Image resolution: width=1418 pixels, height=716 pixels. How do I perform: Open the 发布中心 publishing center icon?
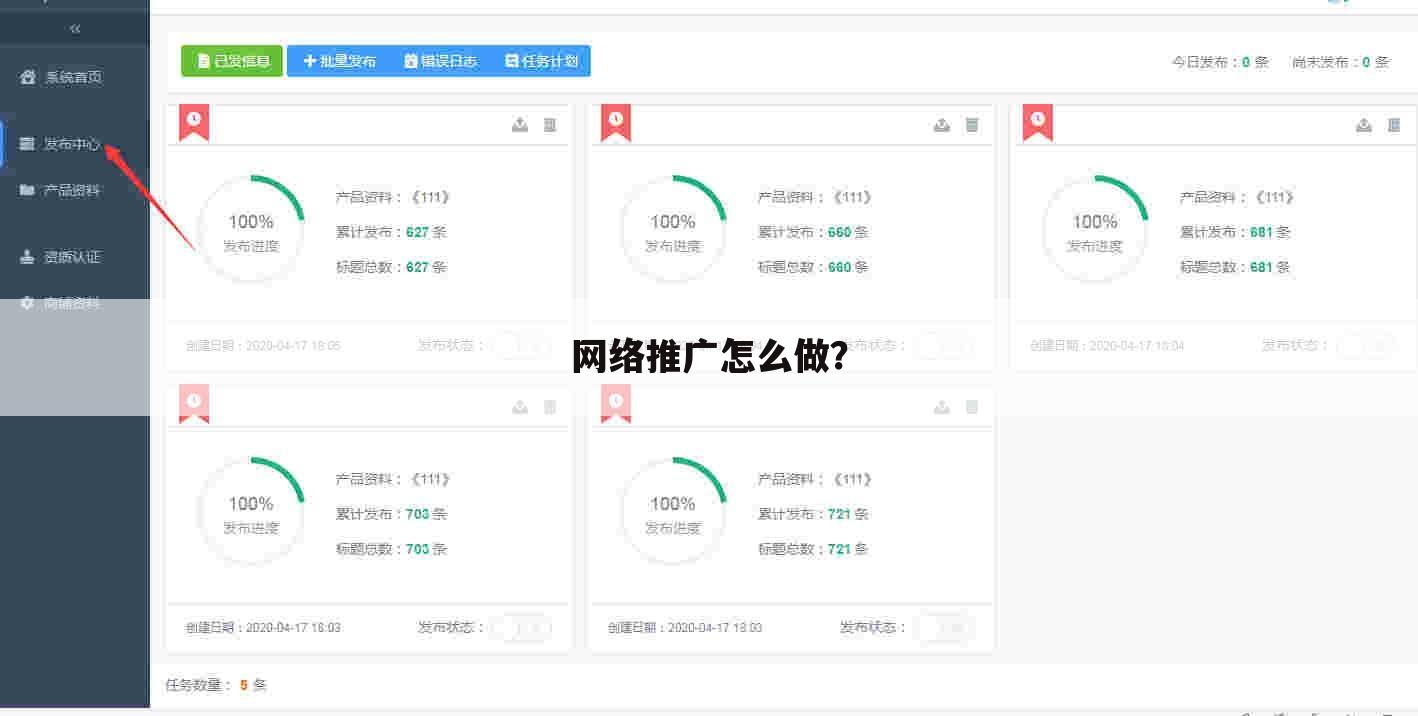tap(26, 143)
